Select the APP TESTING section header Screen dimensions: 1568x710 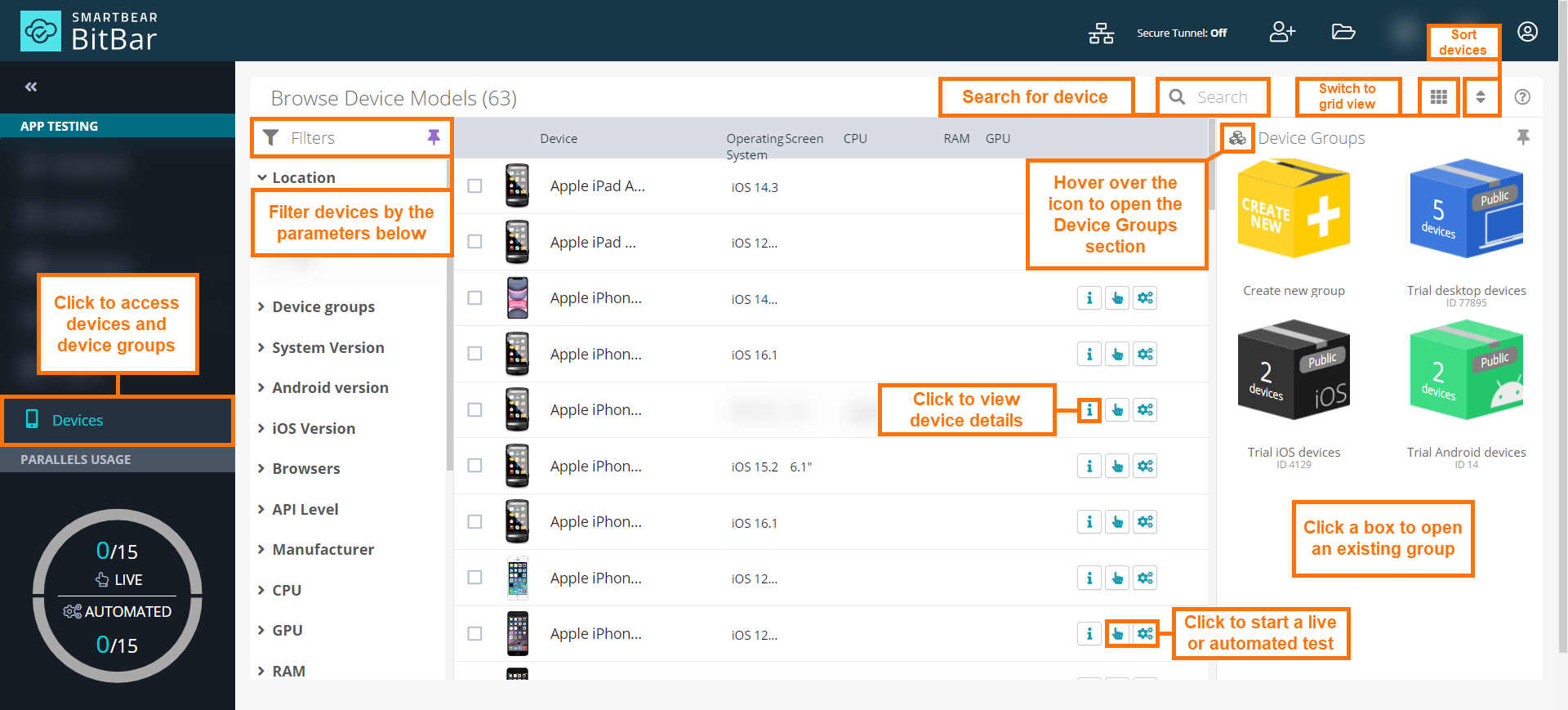[59, 126]
